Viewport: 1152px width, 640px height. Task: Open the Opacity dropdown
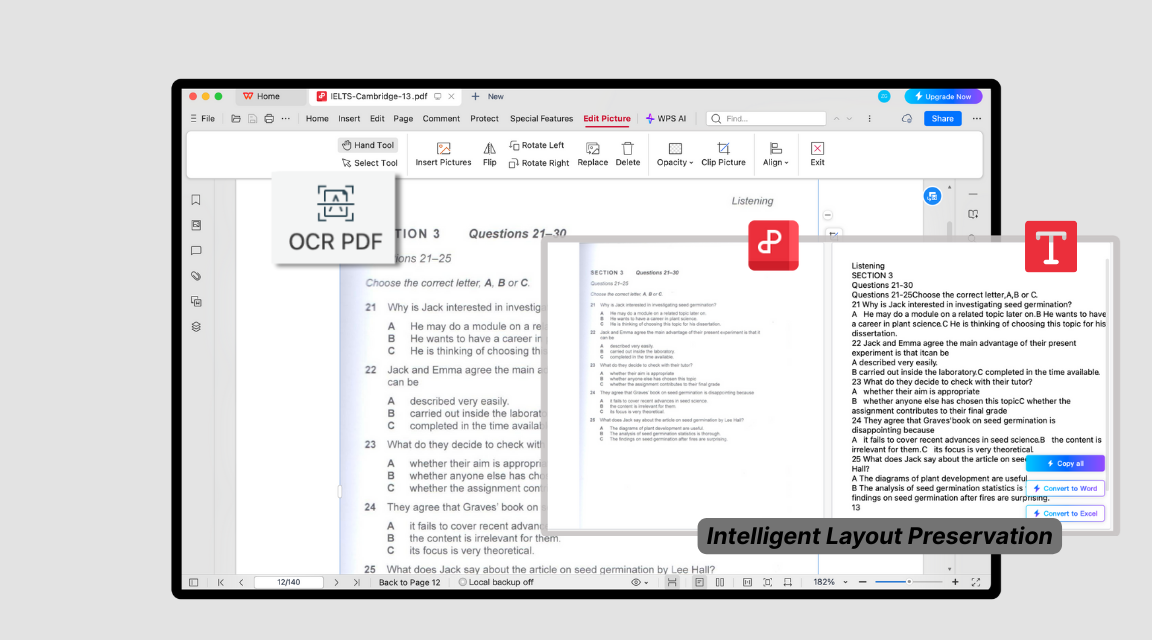(x=674, y=154)
